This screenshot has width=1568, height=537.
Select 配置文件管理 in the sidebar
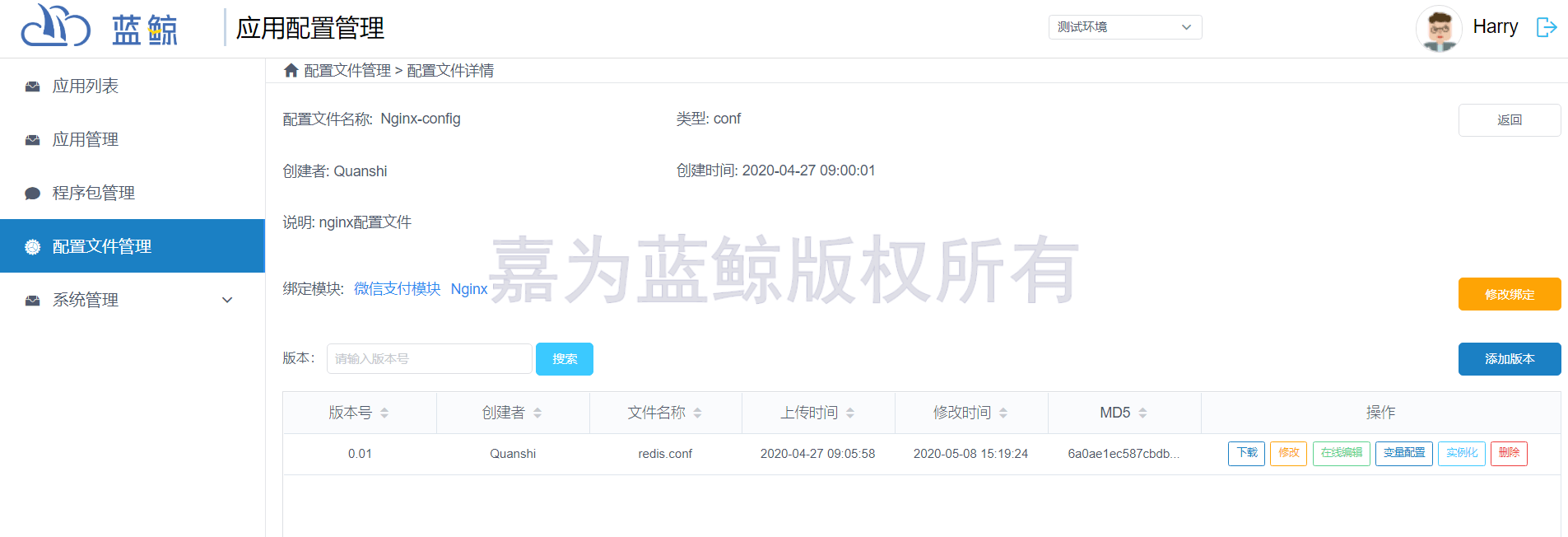pos(133,245)
